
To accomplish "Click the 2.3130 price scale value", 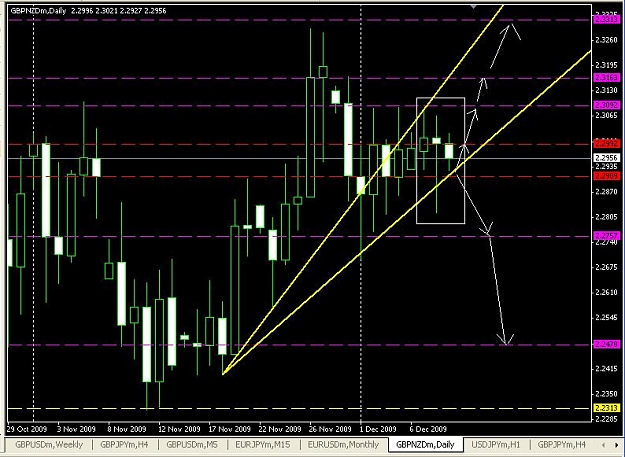I will (x=606, y=90).
